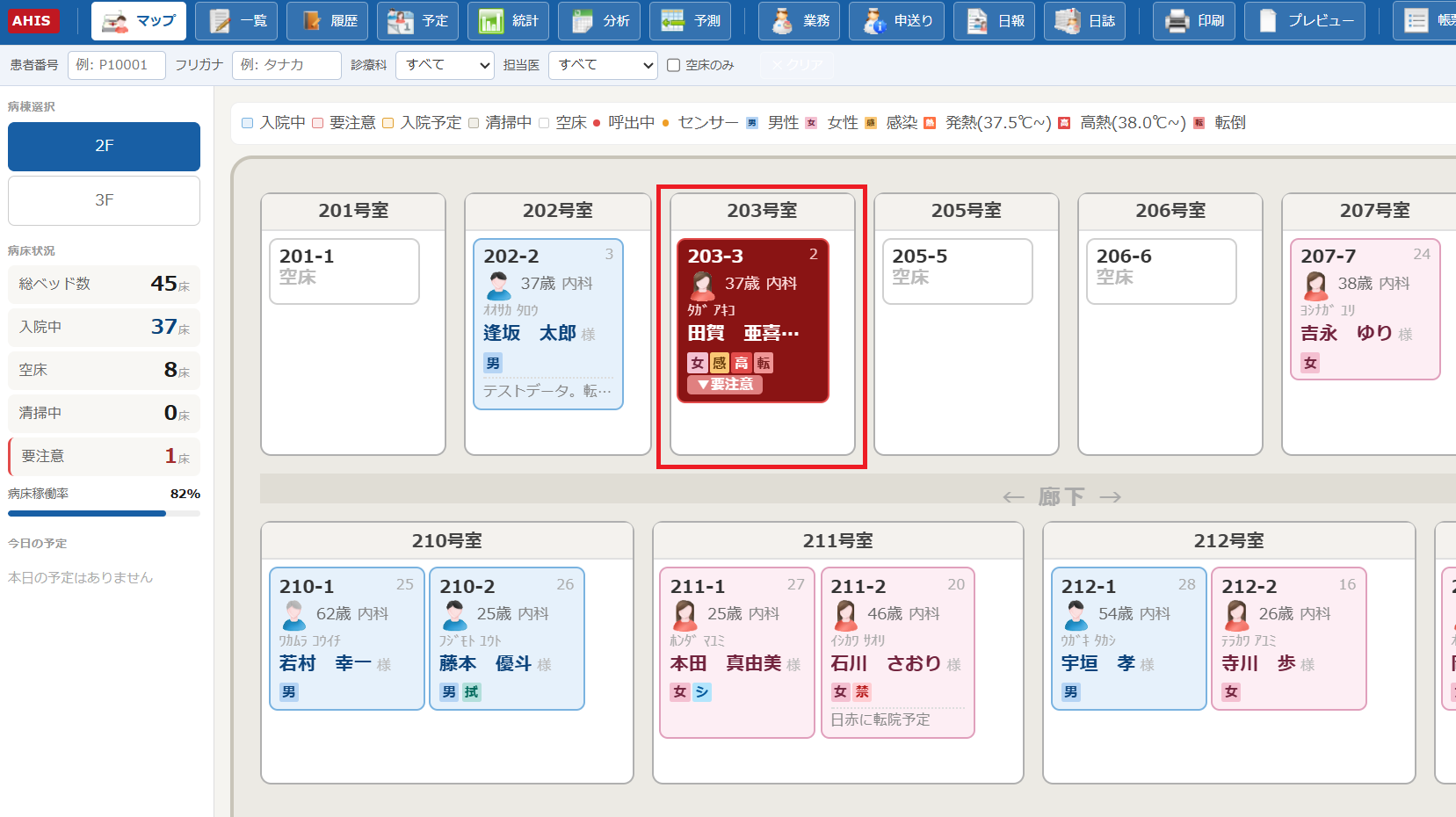Open the 統計 statistics chart icon

coord(490,21)
